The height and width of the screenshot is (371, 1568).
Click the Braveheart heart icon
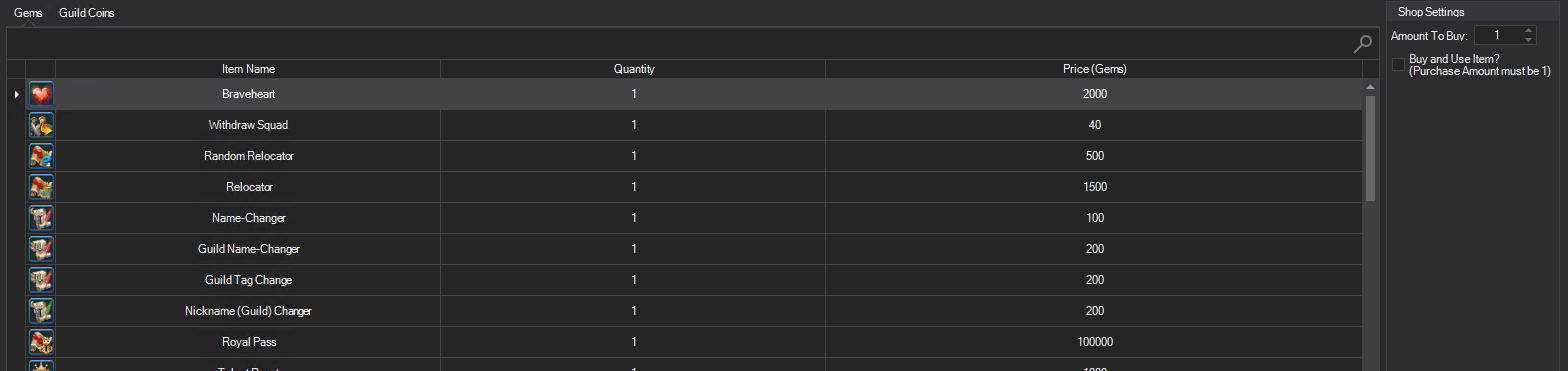(x=41, y=94)
